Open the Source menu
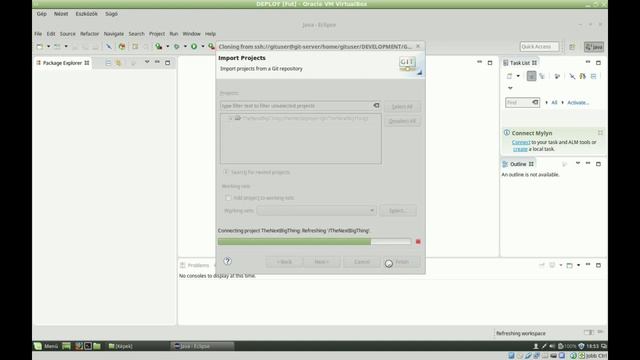Screen dimensions: 640x360 tap(67, 34)
